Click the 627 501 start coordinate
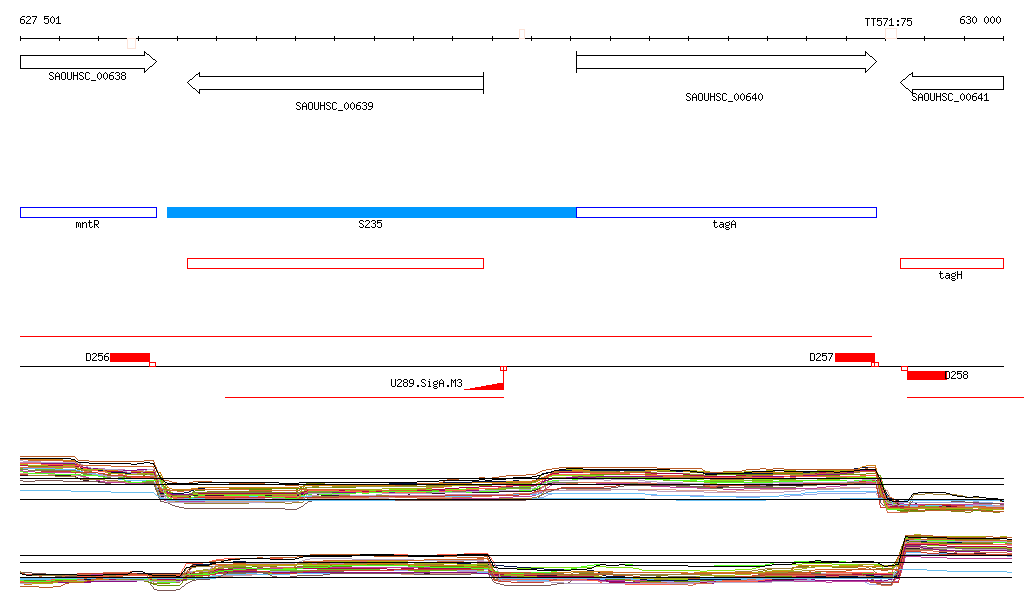The width and height of the screenshot is (1024, 611). (40, 20)
